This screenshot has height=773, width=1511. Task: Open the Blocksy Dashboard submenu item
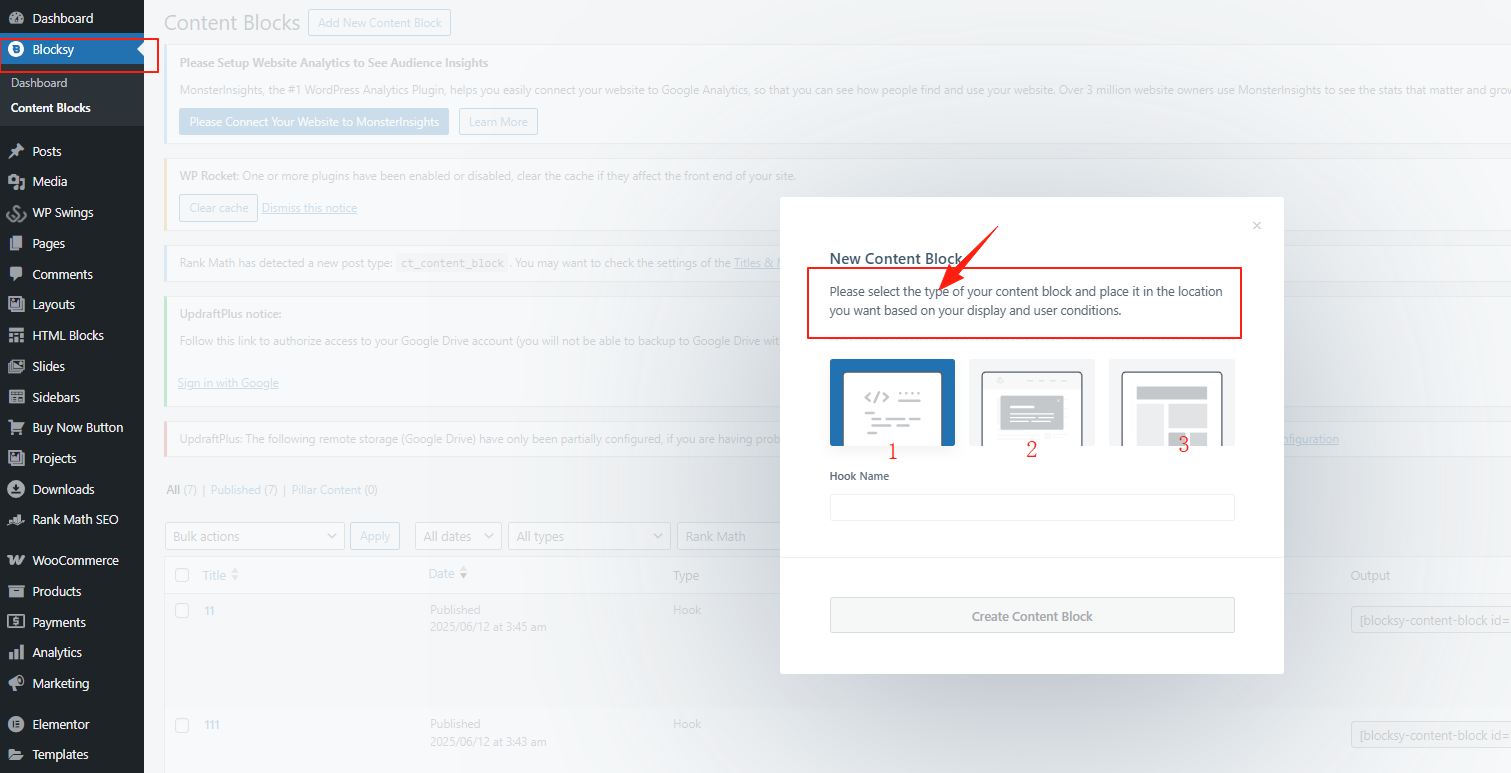point(39,83)
